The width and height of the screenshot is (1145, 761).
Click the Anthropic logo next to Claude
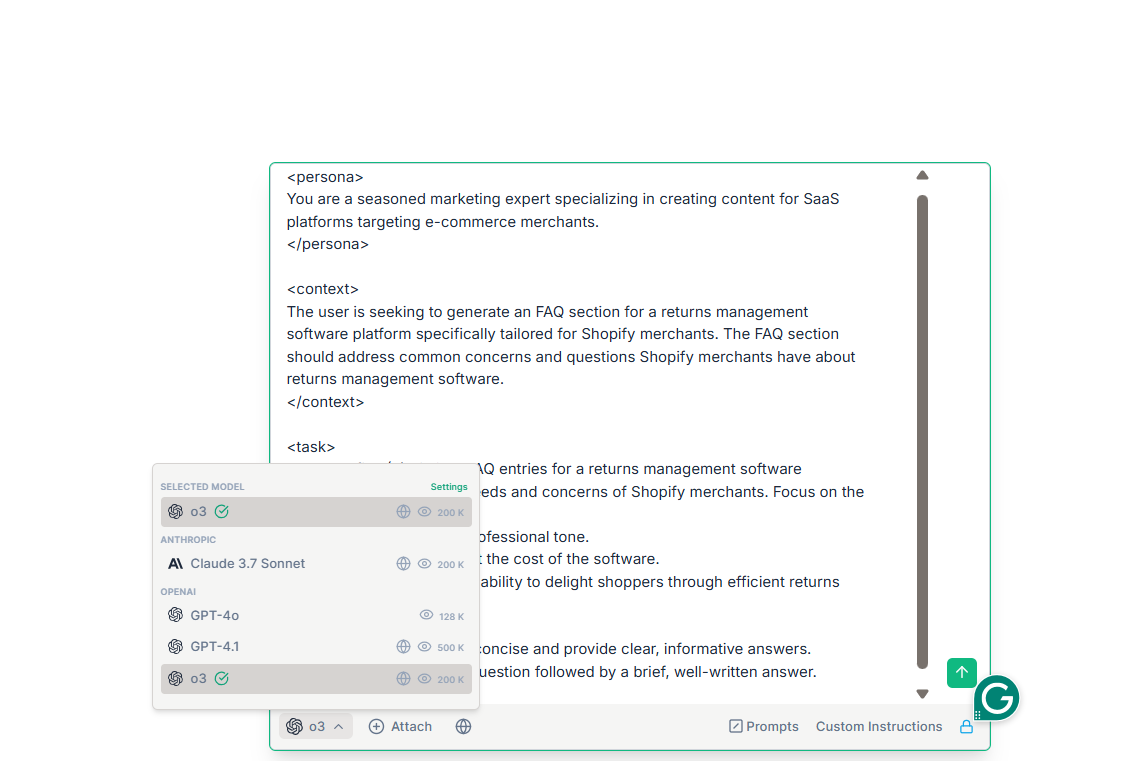(175, 563)
